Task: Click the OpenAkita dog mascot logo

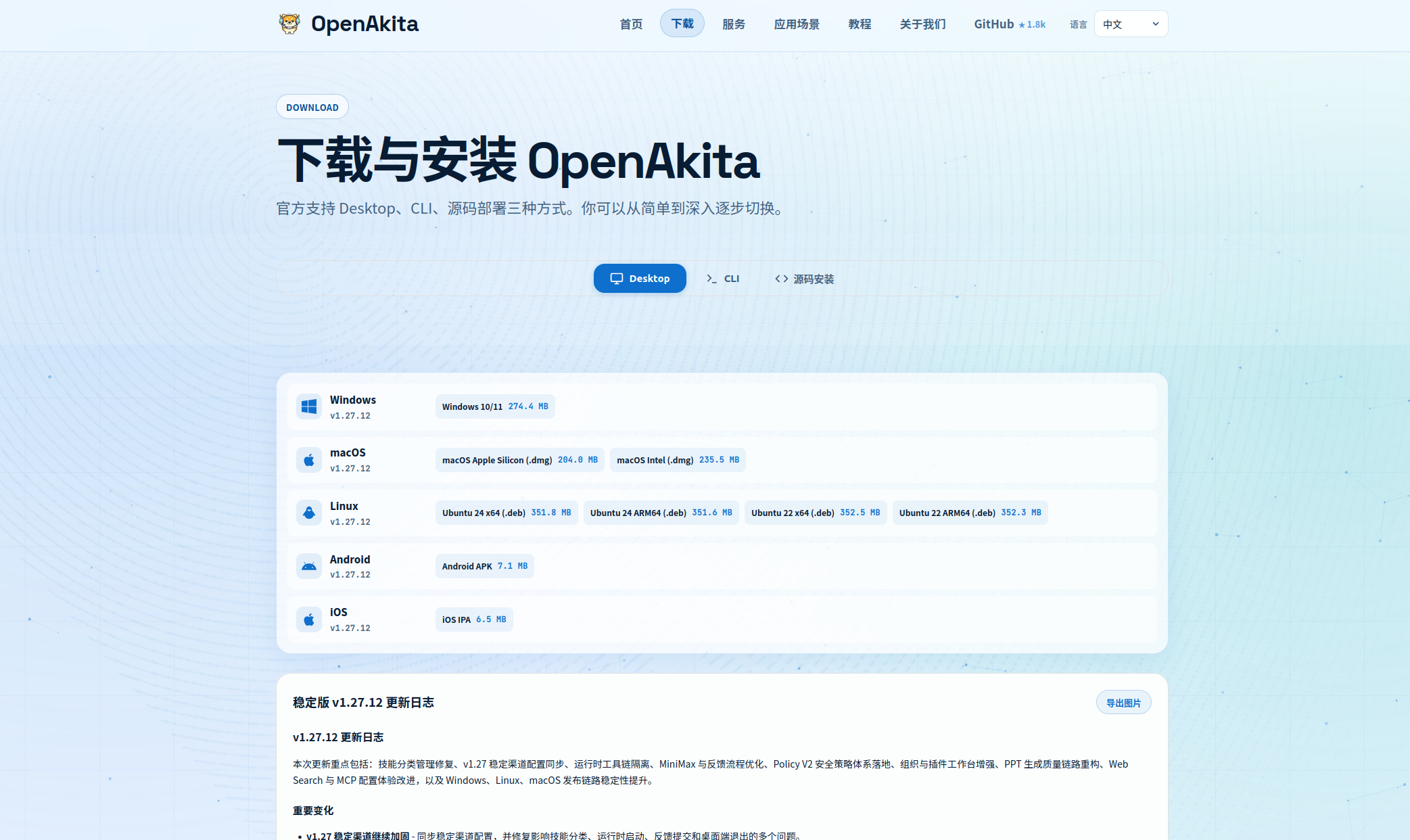Action: coord(289,24)
